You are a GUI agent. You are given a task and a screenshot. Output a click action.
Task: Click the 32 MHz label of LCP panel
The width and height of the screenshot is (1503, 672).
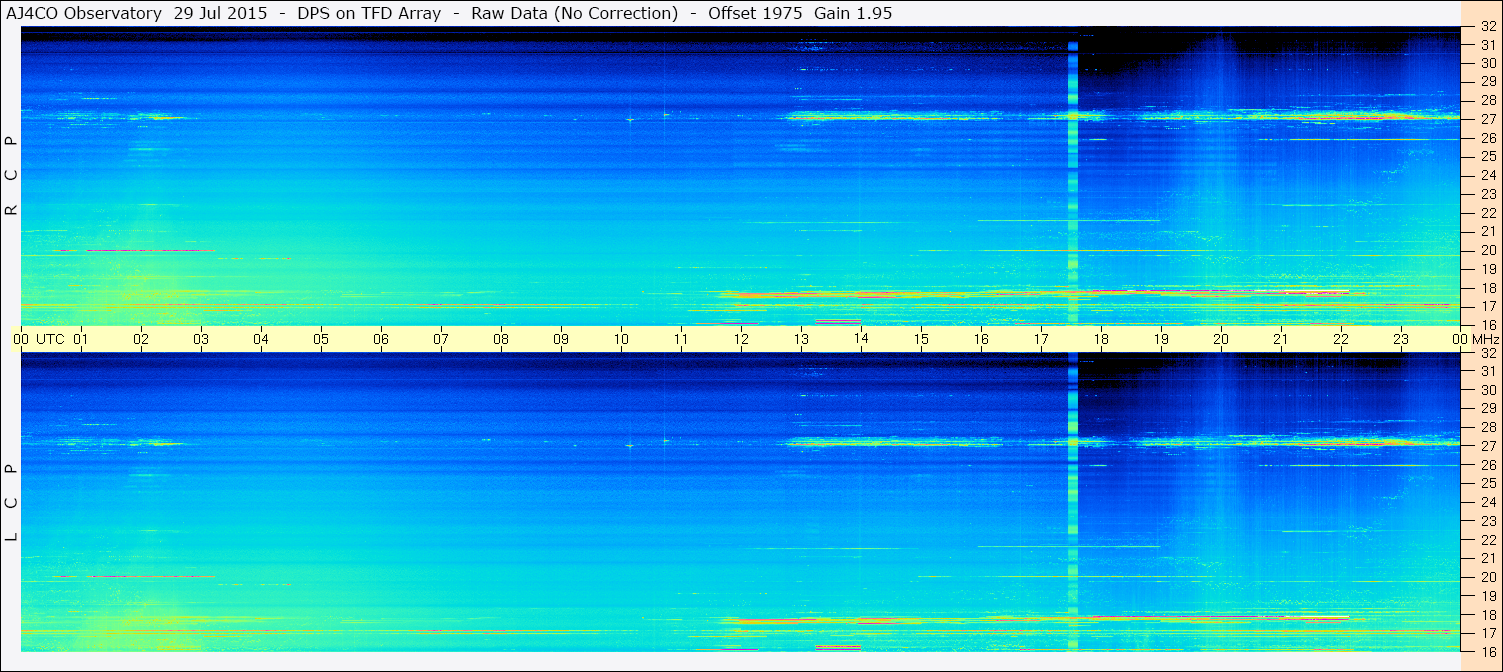(1487, 353)
